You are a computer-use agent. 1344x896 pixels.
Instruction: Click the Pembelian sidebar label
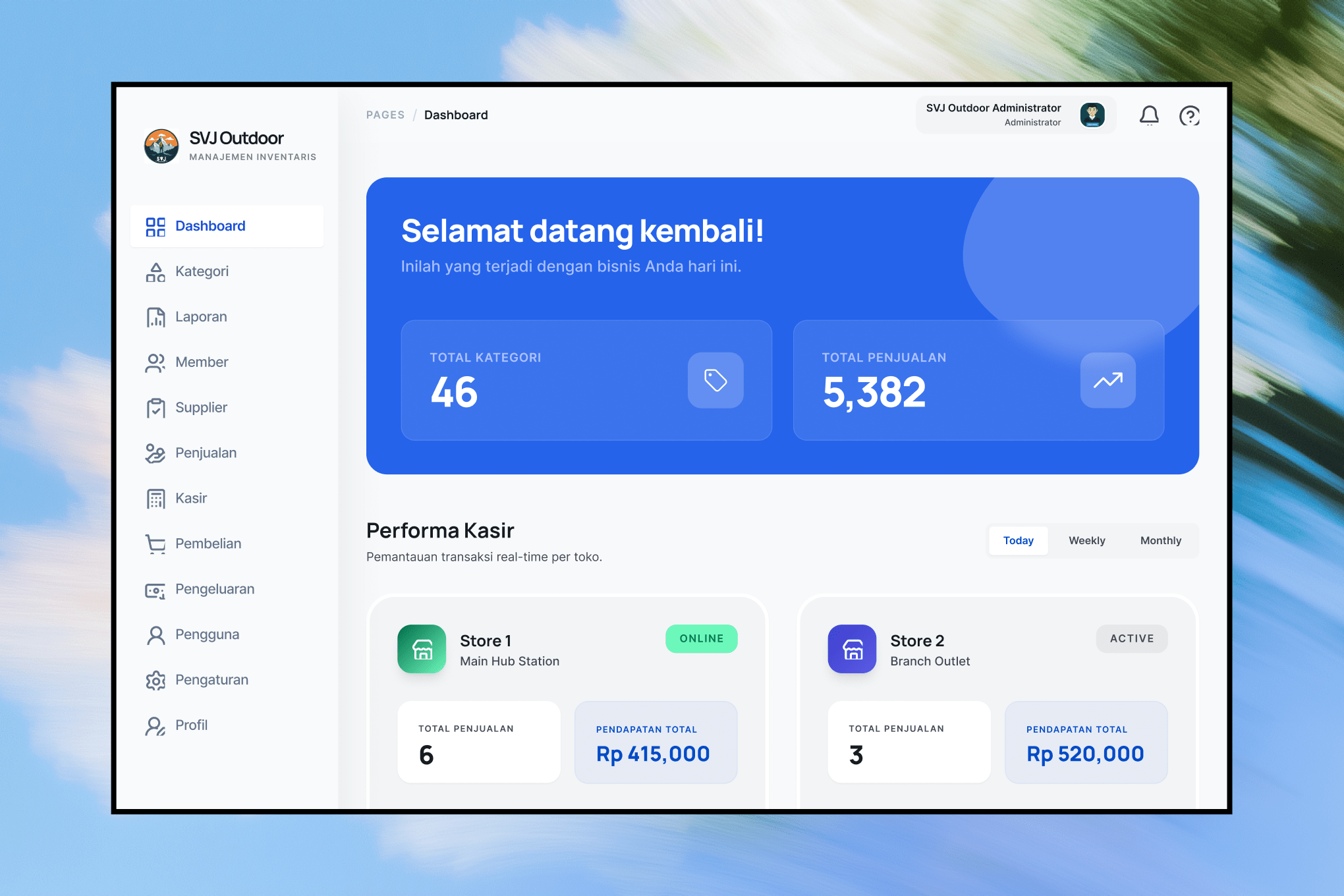(208, 544)
